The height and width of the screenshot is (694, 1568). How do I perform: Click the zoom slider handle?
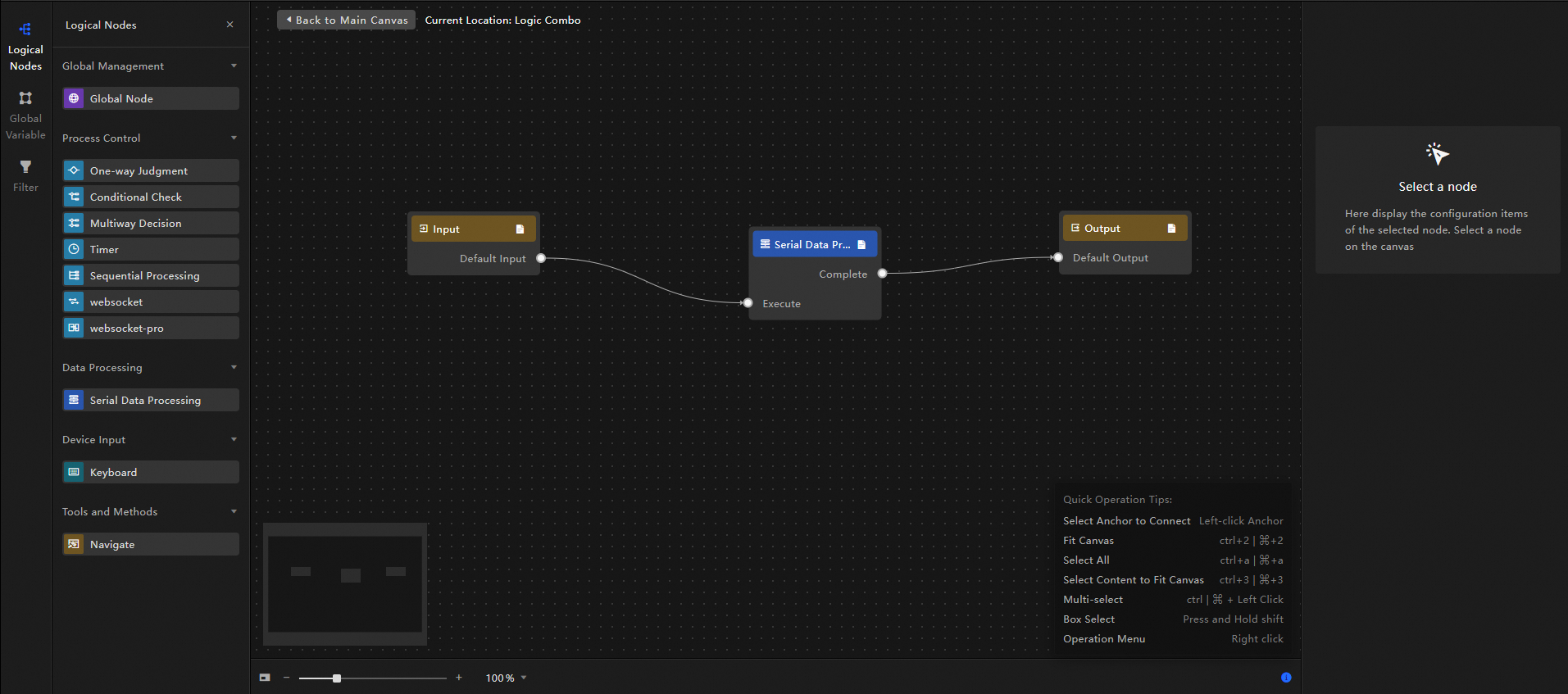coord(337,678)
